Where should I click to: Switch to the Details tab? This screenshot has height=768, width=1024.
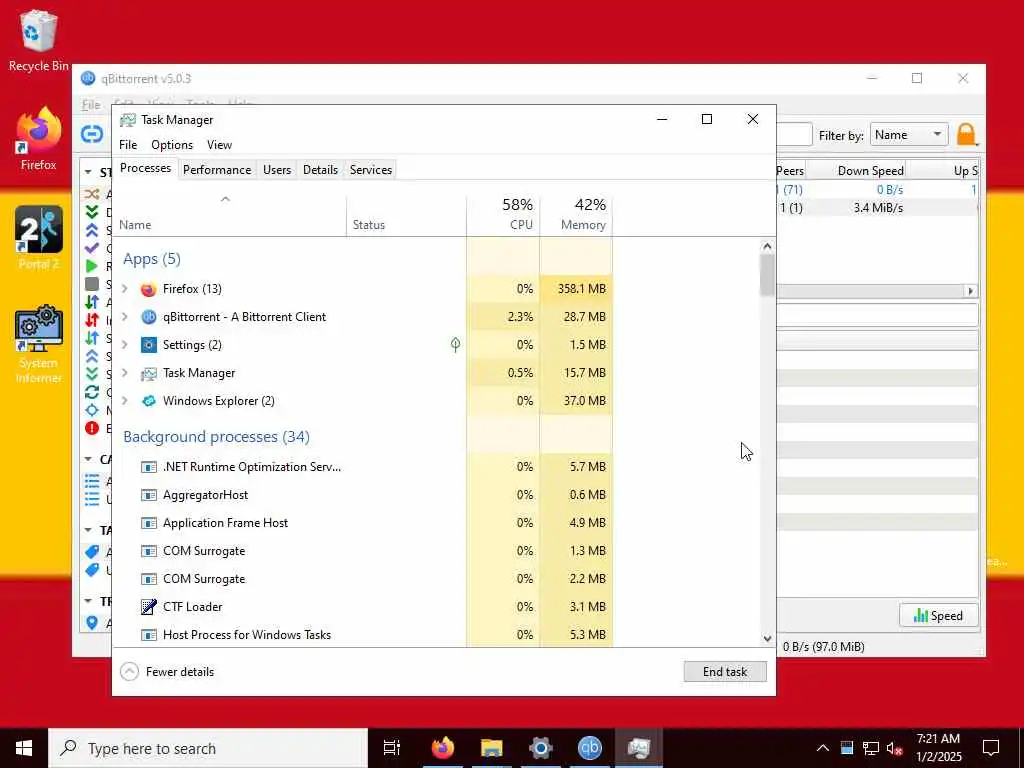pyautogui.click(x=320, y=170)
